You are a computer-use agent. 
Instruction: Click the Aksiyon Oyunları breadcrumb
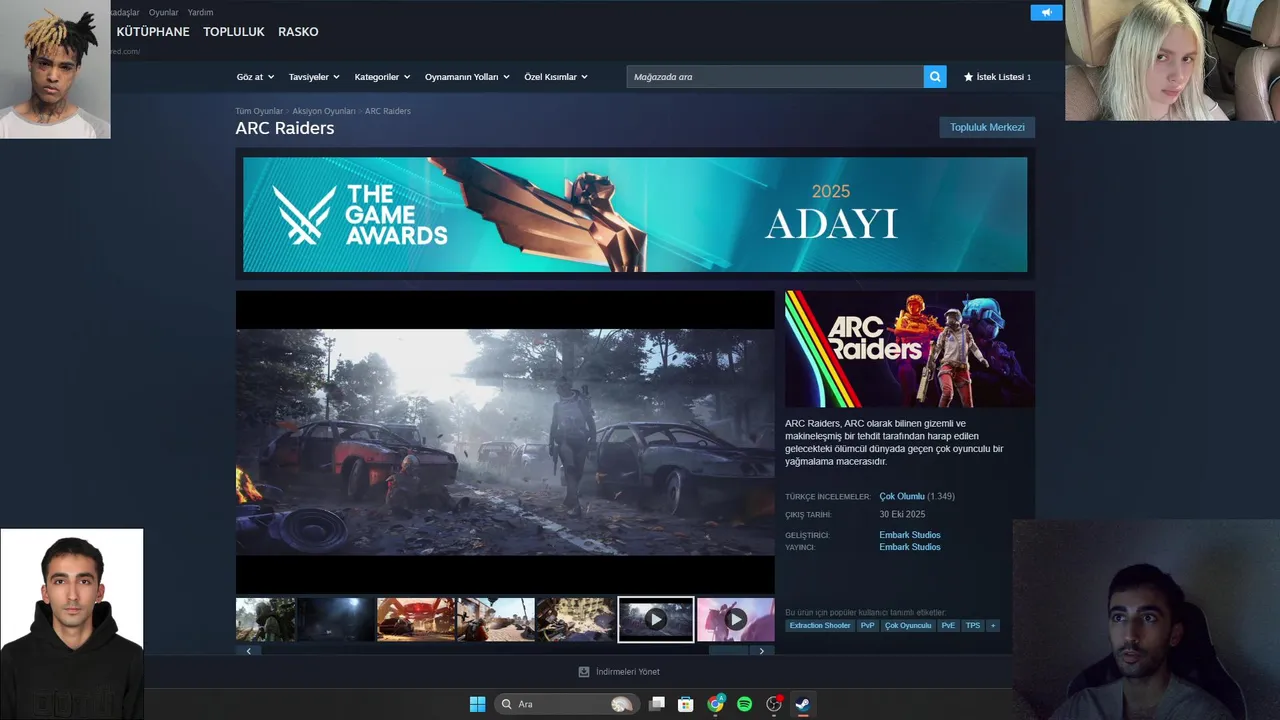(x=324, y=111)
